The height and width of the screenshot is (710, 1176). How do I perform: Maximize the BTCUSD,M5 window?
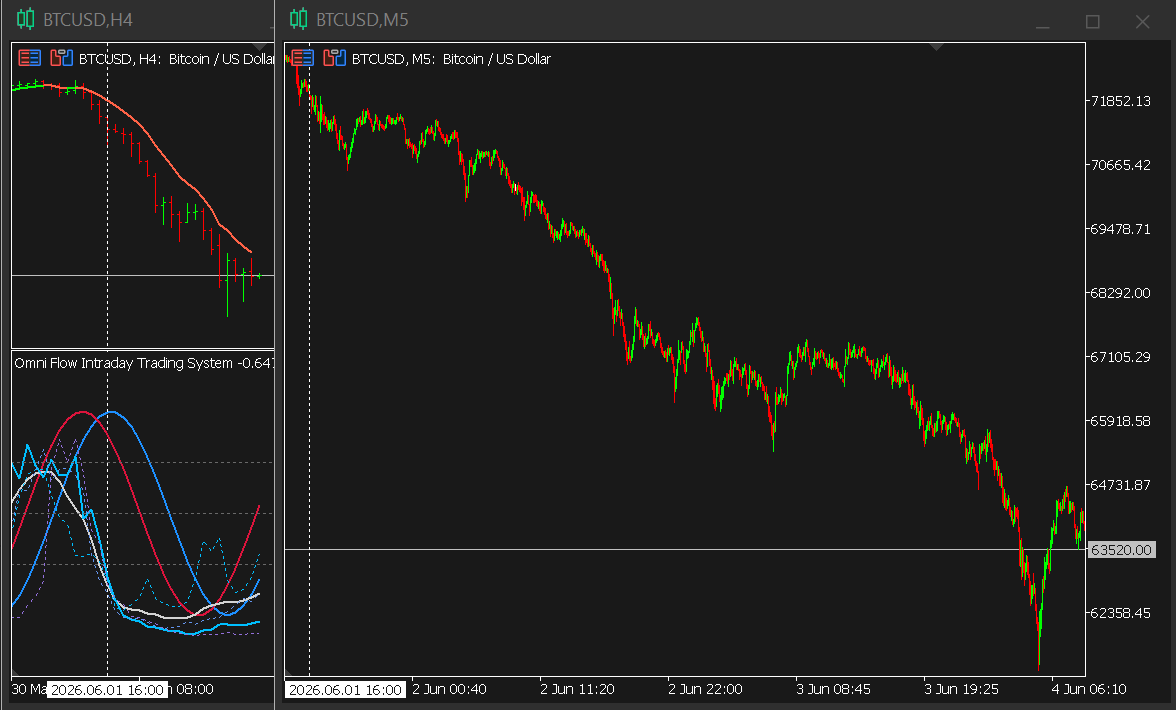tap(1093, 22)
